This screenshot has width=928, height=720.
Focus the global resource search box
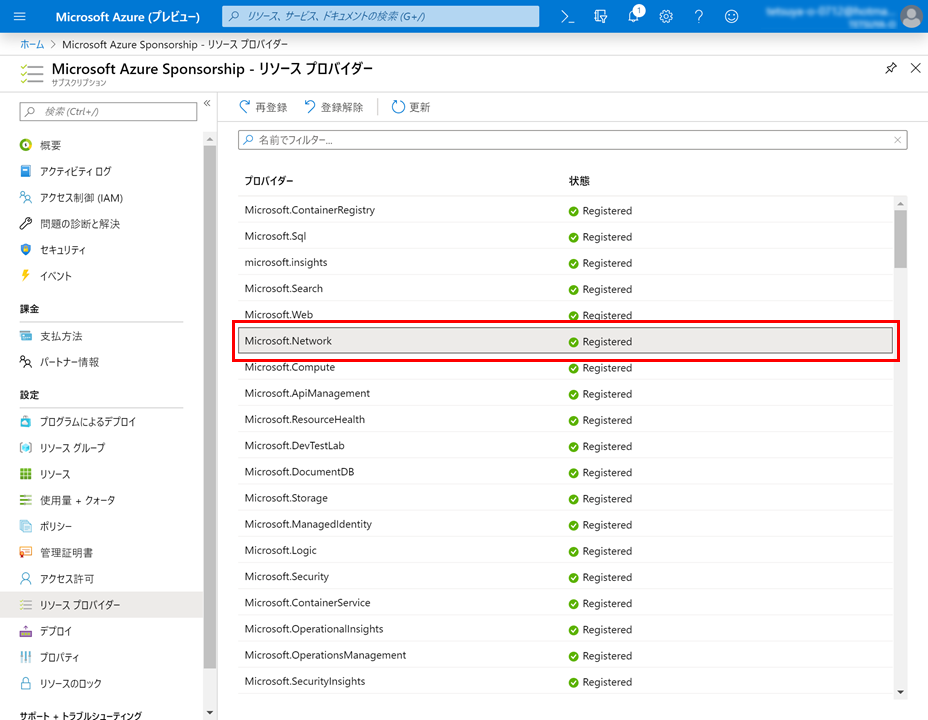[380, 17]
